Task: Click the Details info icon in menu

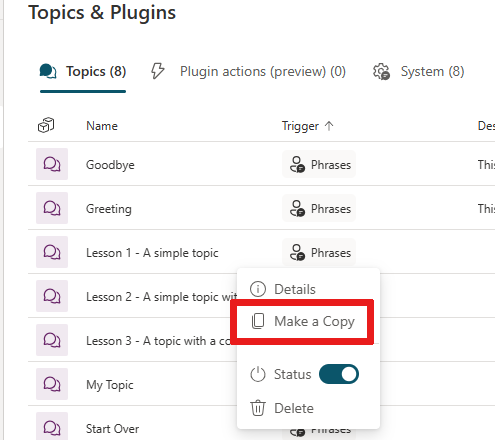Action: point(258,289)
